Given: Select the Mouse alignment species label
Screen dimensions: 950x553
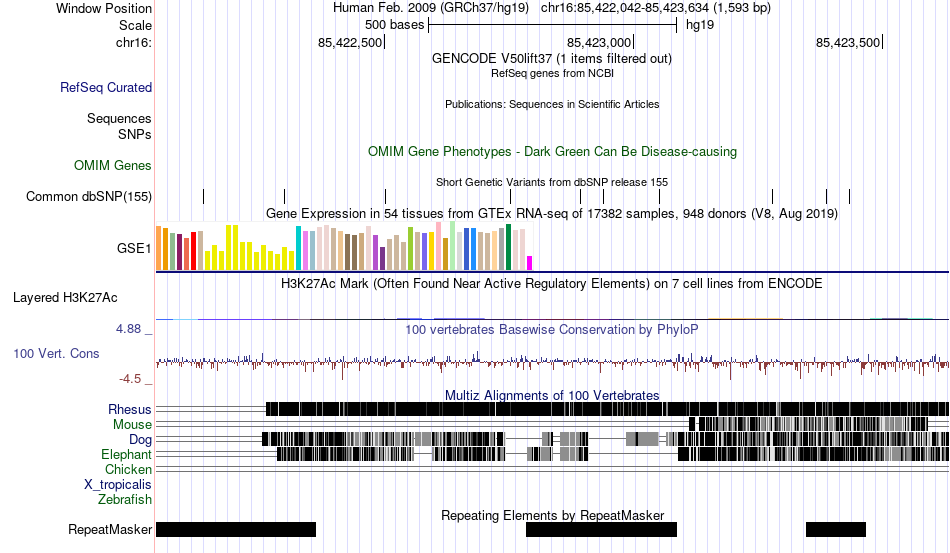Looking at the screenshot, I should (132, 425).
